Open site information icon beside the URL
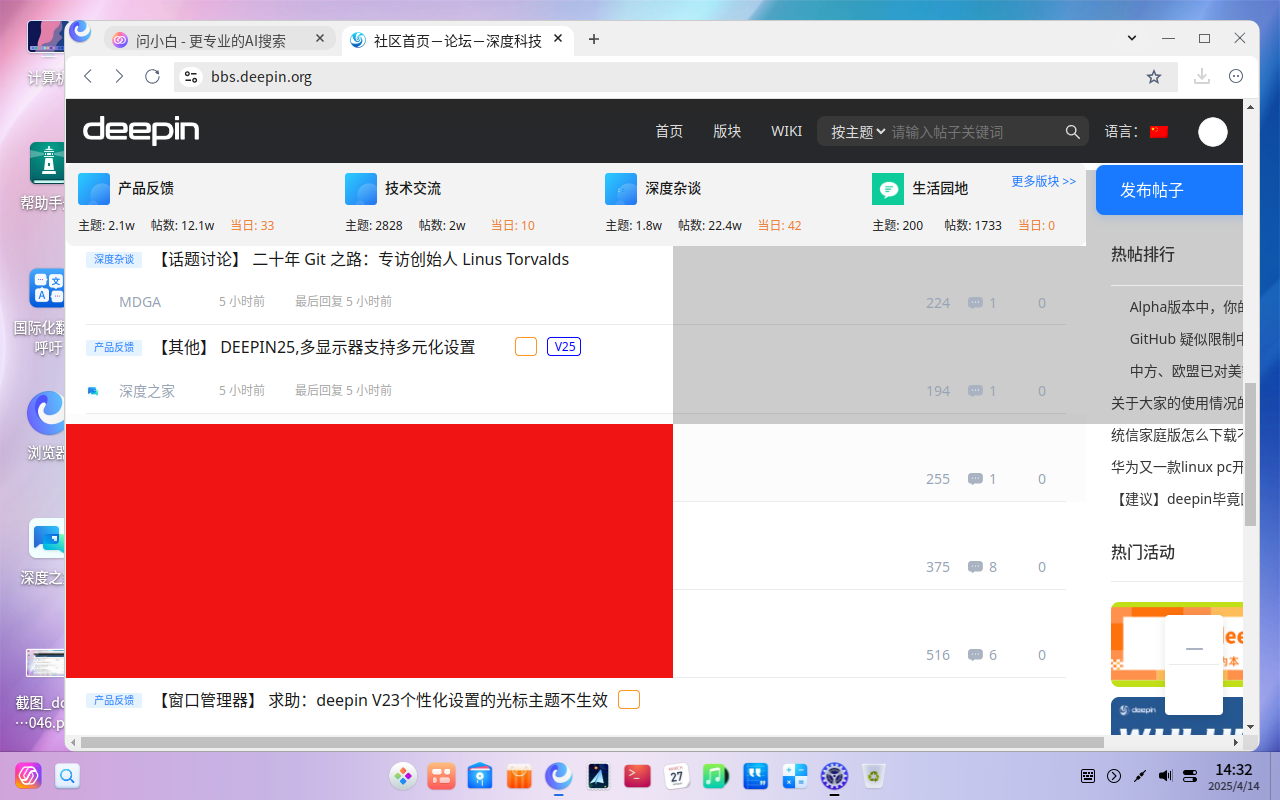Viewport: 1280px width, 800px height. pyautogui.click(x=192, y=77)
